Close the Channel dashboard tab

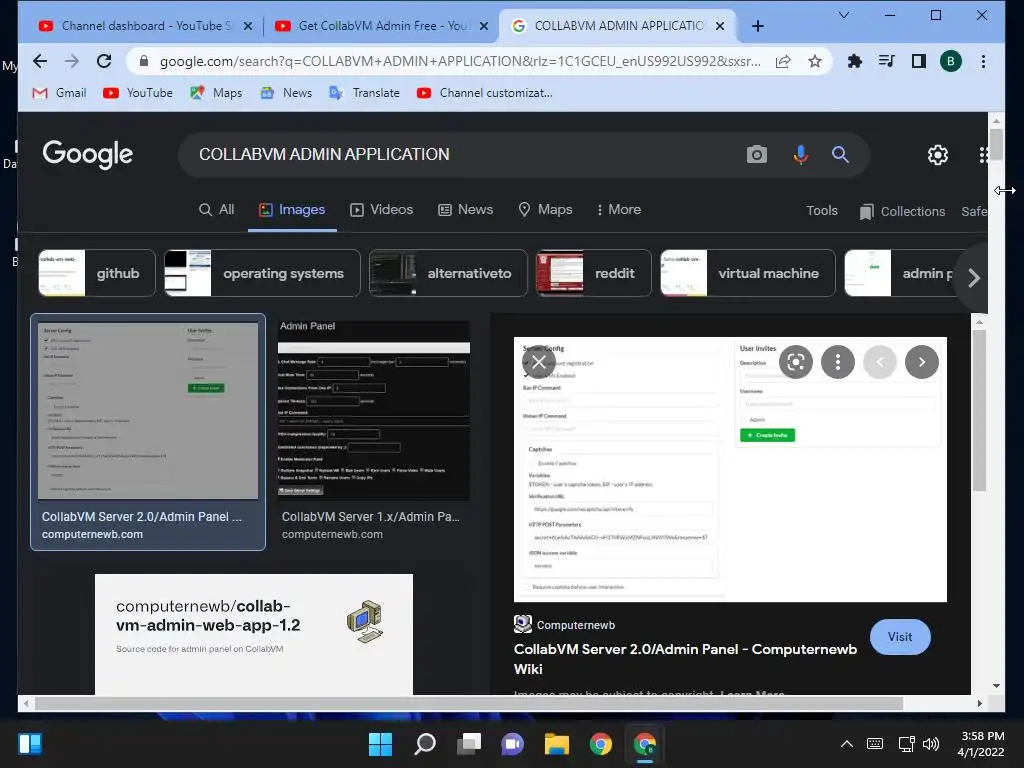point(248,26)
